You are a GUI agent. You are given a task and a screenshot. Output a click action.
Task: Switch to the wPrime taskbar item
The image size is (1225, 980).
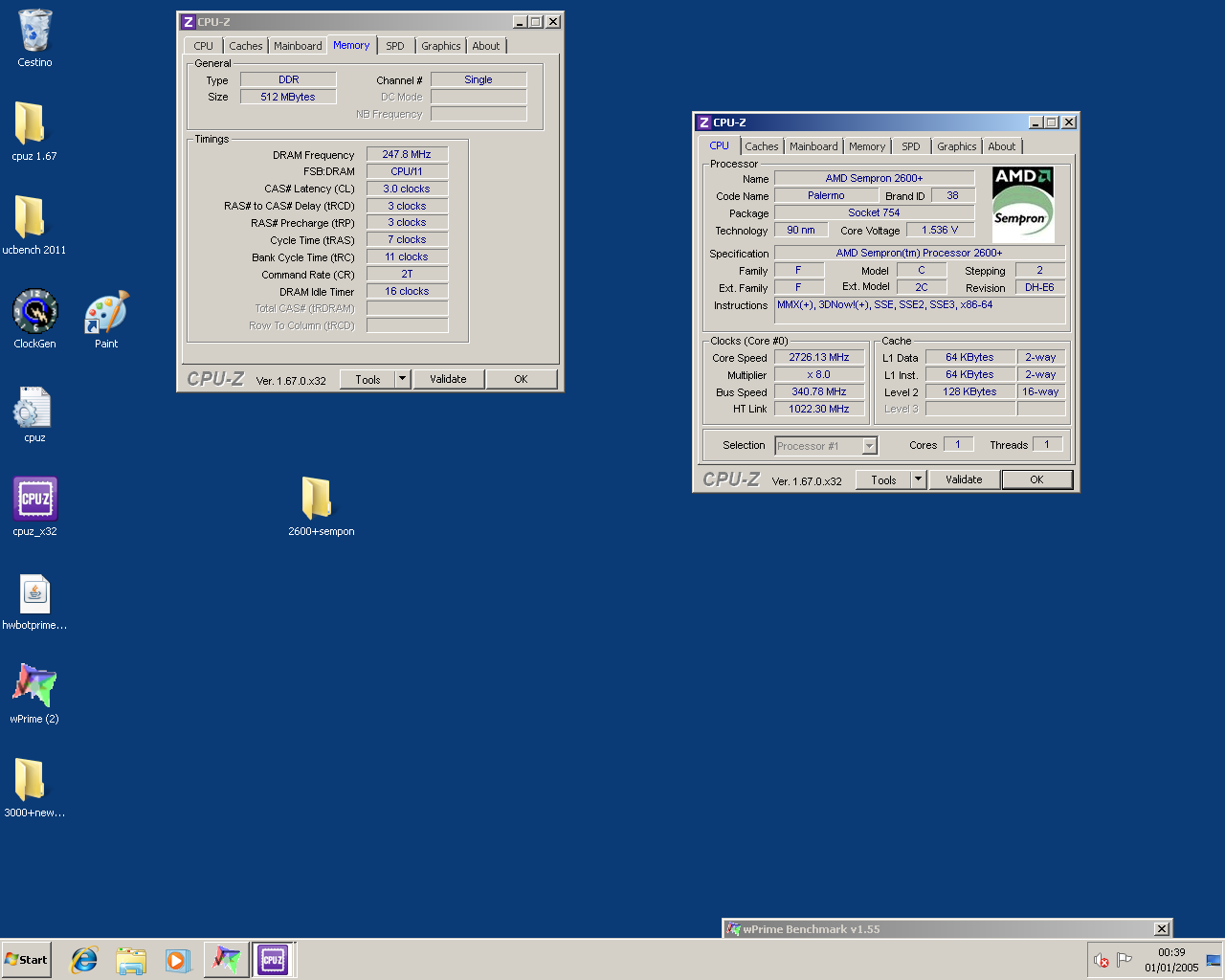(x=226, y=960)
